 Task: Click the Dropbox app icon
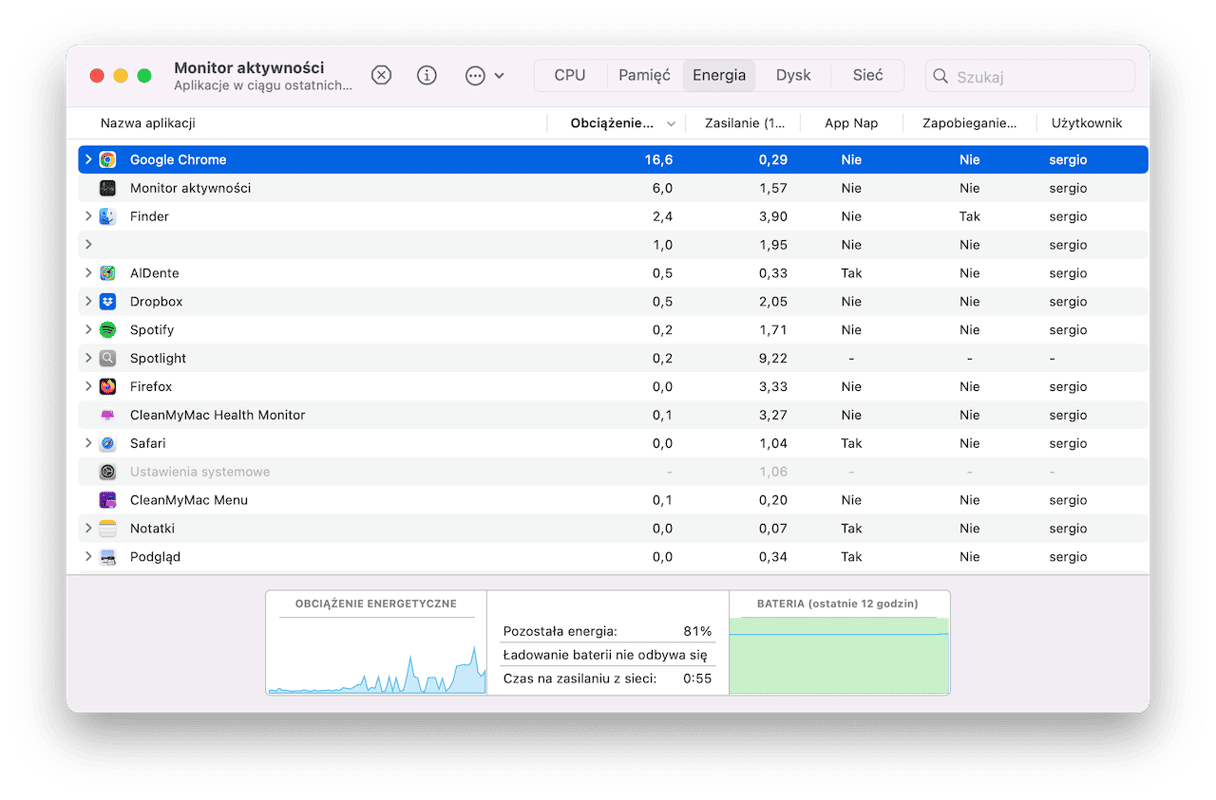tap(108, 301)
